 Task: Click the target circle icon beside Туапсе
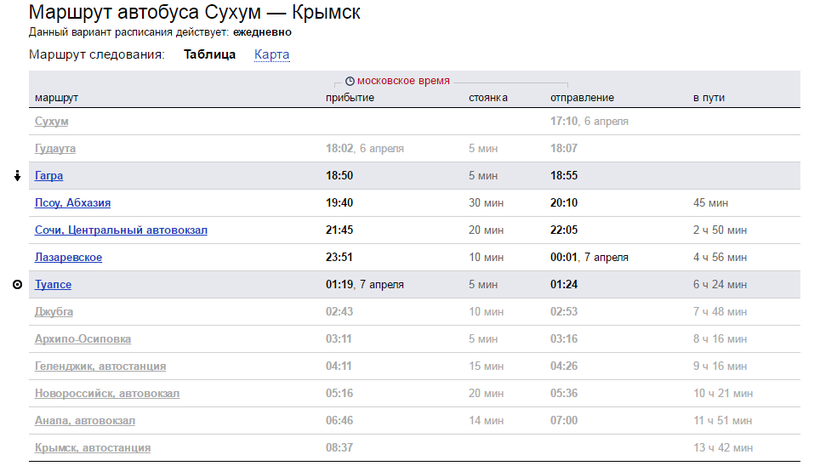point(17,285)
